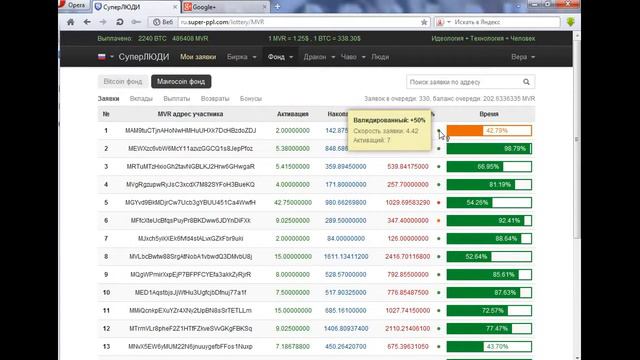Click the green download arrow icon

(571, 22)
